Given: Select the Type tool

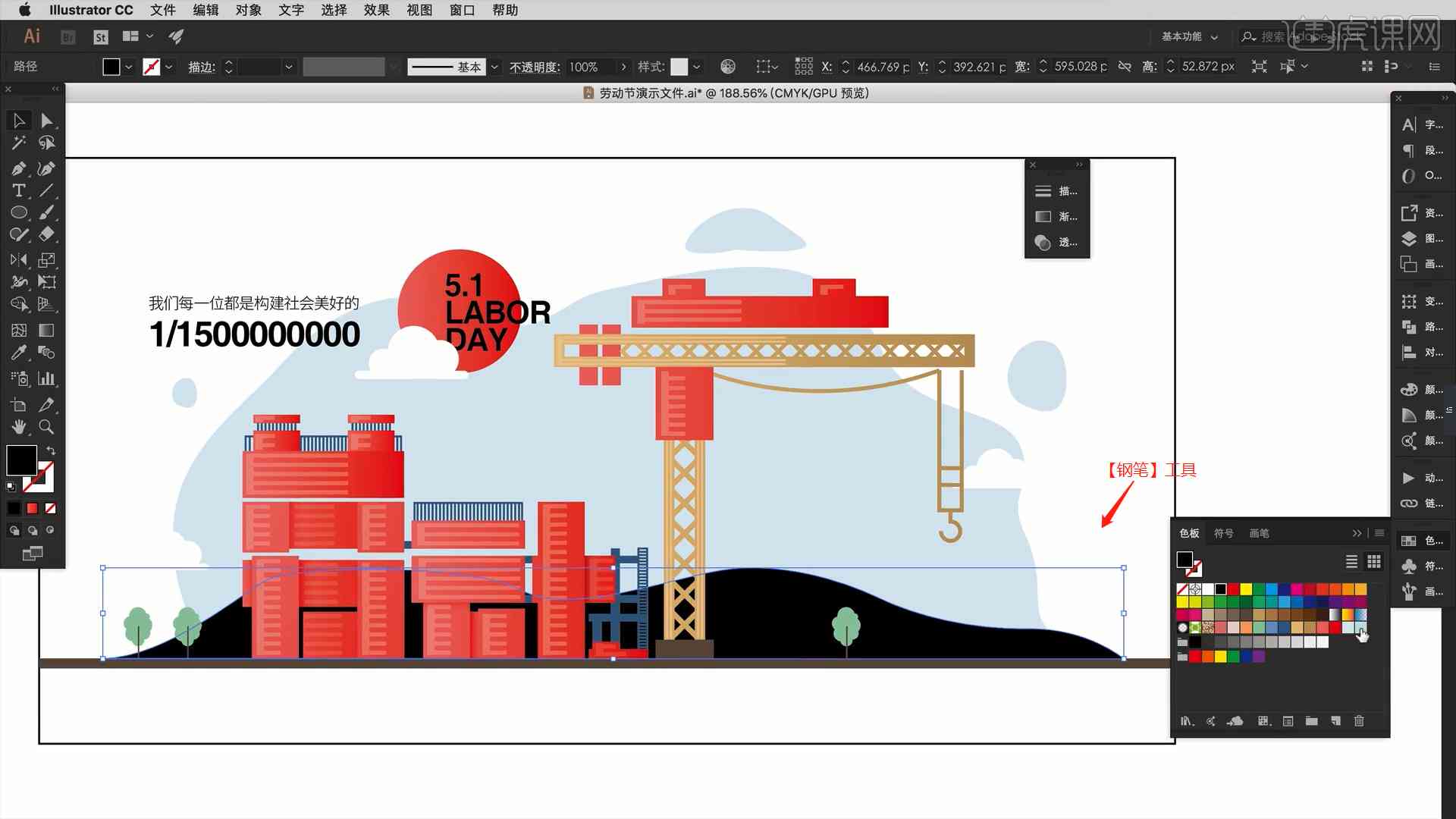Looking at the screenshot, I should pos(18,190).
